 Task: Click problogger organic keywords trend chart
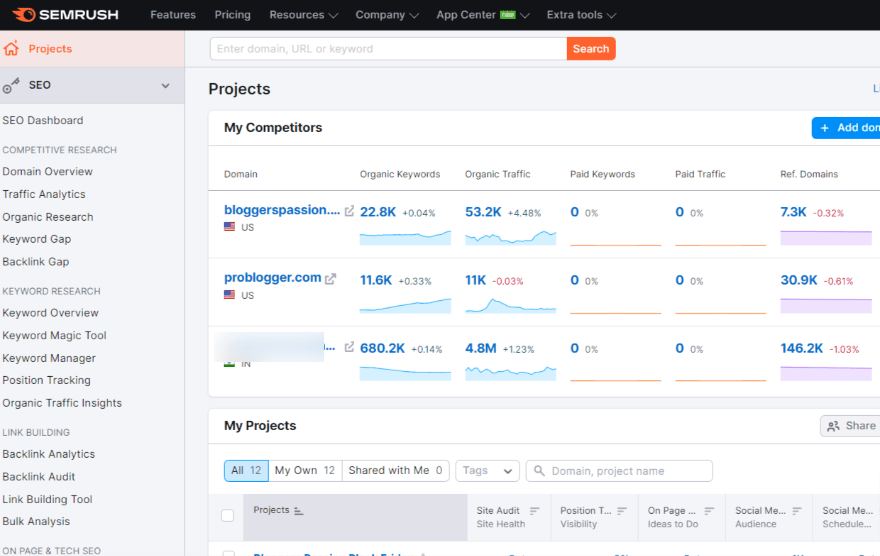[x=405, y=305]
